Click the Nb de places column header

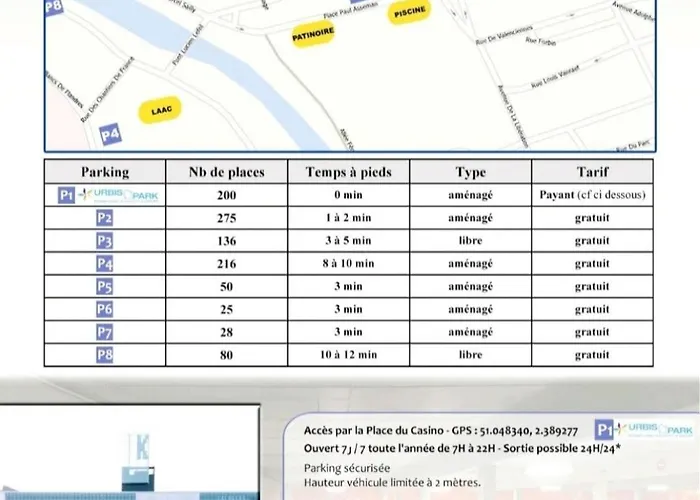(x=226, y=172)
